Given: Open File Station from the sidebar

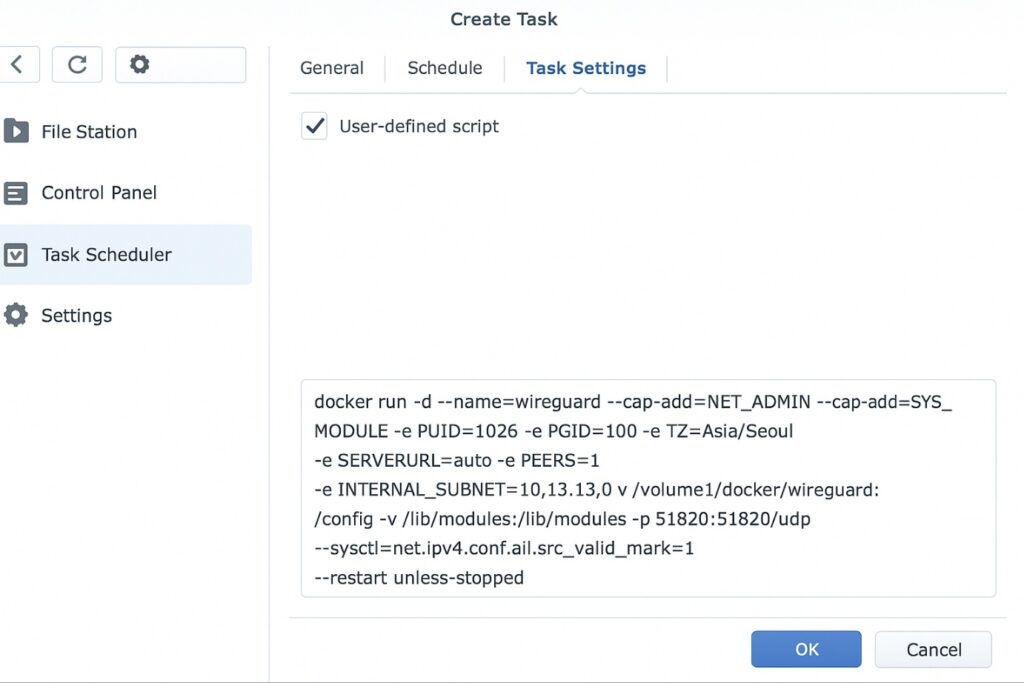Looking at the screenshot, I should pos(88,131).
